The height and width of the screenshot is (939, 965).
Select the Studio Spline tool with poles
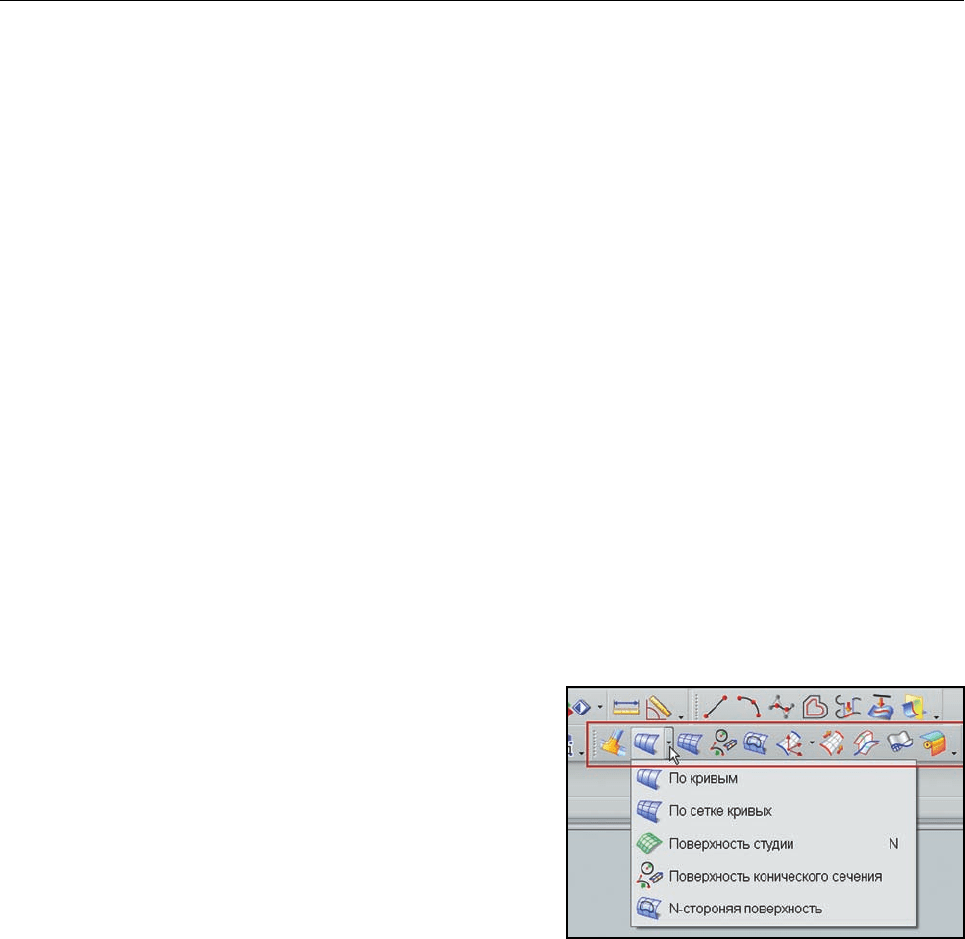pos(782,707)
